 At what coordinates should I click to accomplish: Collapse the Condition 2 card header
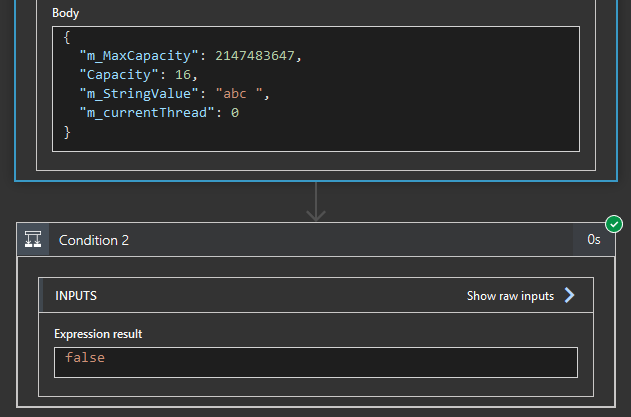pos(300,240)
